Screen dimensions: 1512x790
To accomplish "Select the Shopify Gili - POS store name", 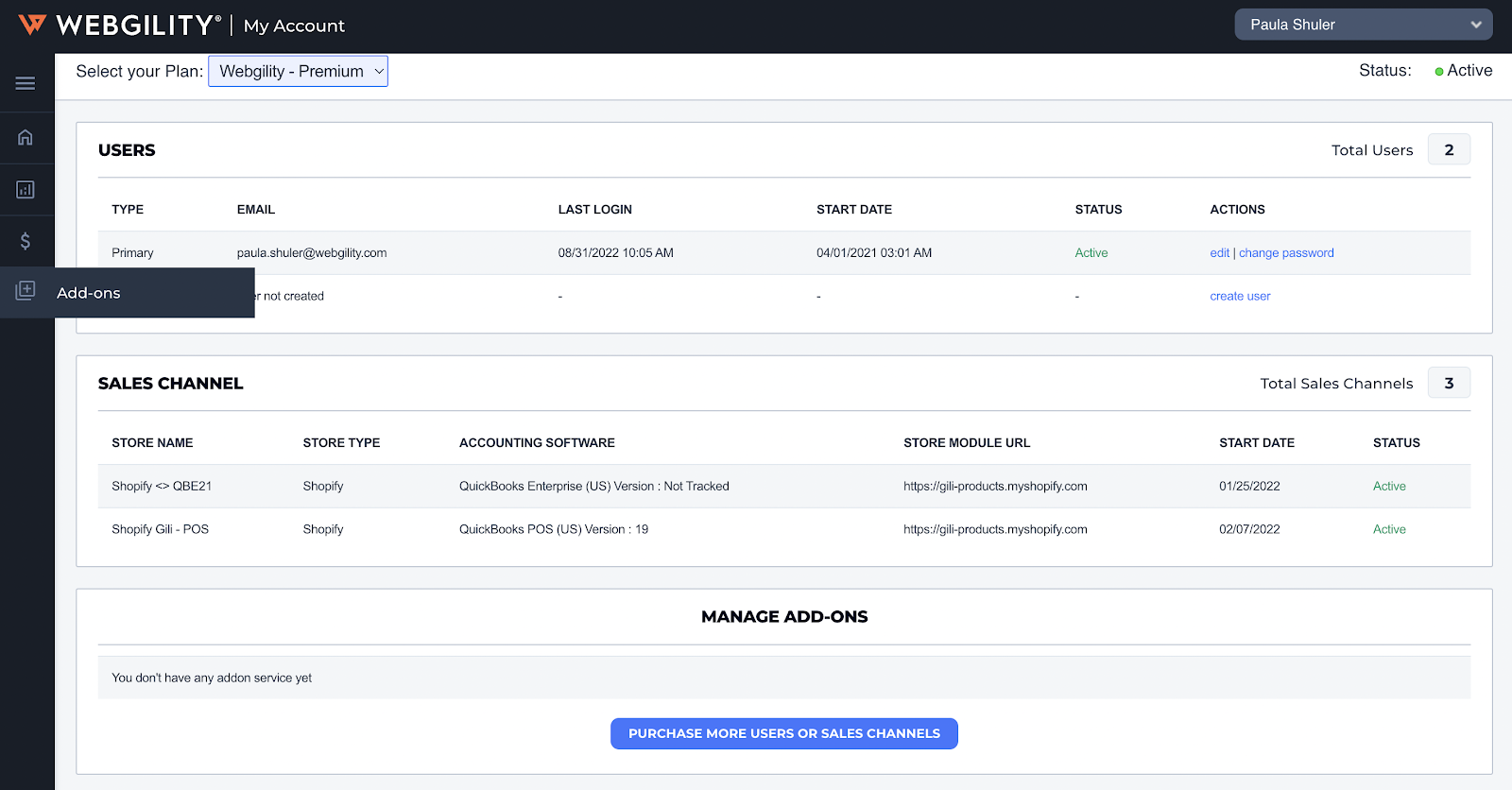I will [x=160, y=530].
